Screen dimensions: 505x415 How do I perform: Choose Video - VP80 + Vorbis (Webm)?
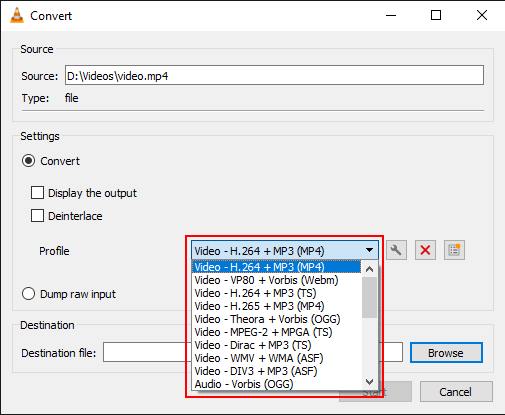click(x=276, y=280)
